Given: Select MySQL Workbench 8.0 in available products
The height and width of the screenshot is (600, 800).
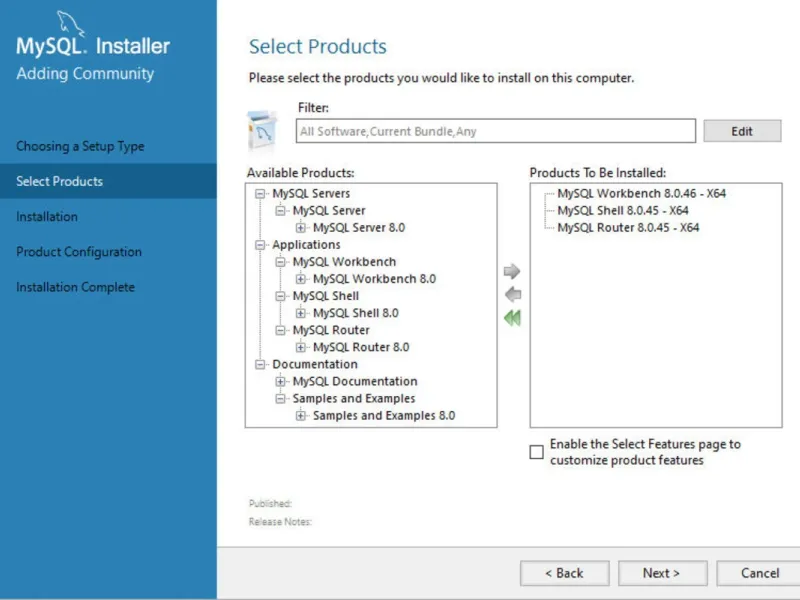Looking at the screenshot, I should [374, 279].
